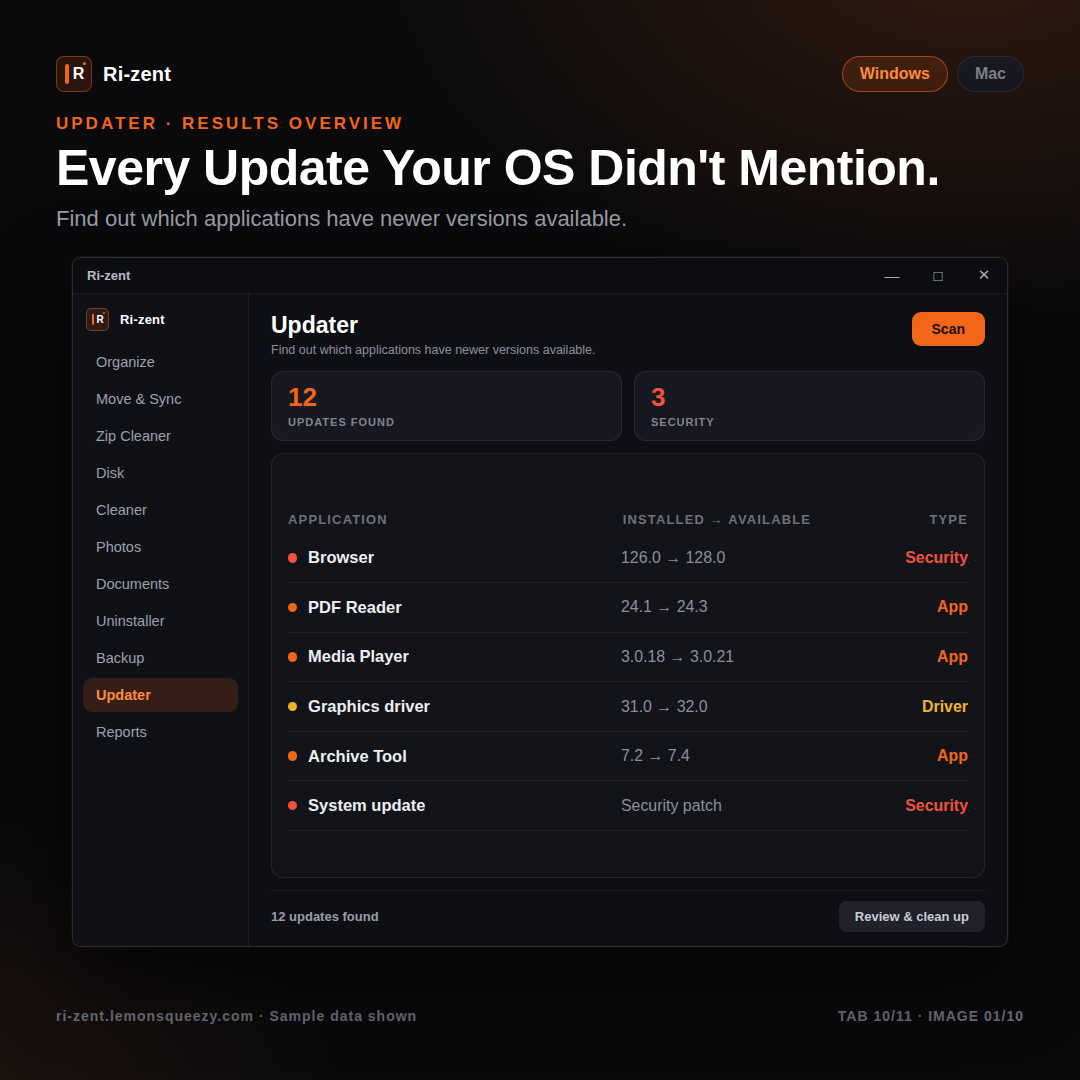The image size is (1080, 1080).
Task: Open Zip Cleaner from the sidebar
Action: tap(160, 437)
